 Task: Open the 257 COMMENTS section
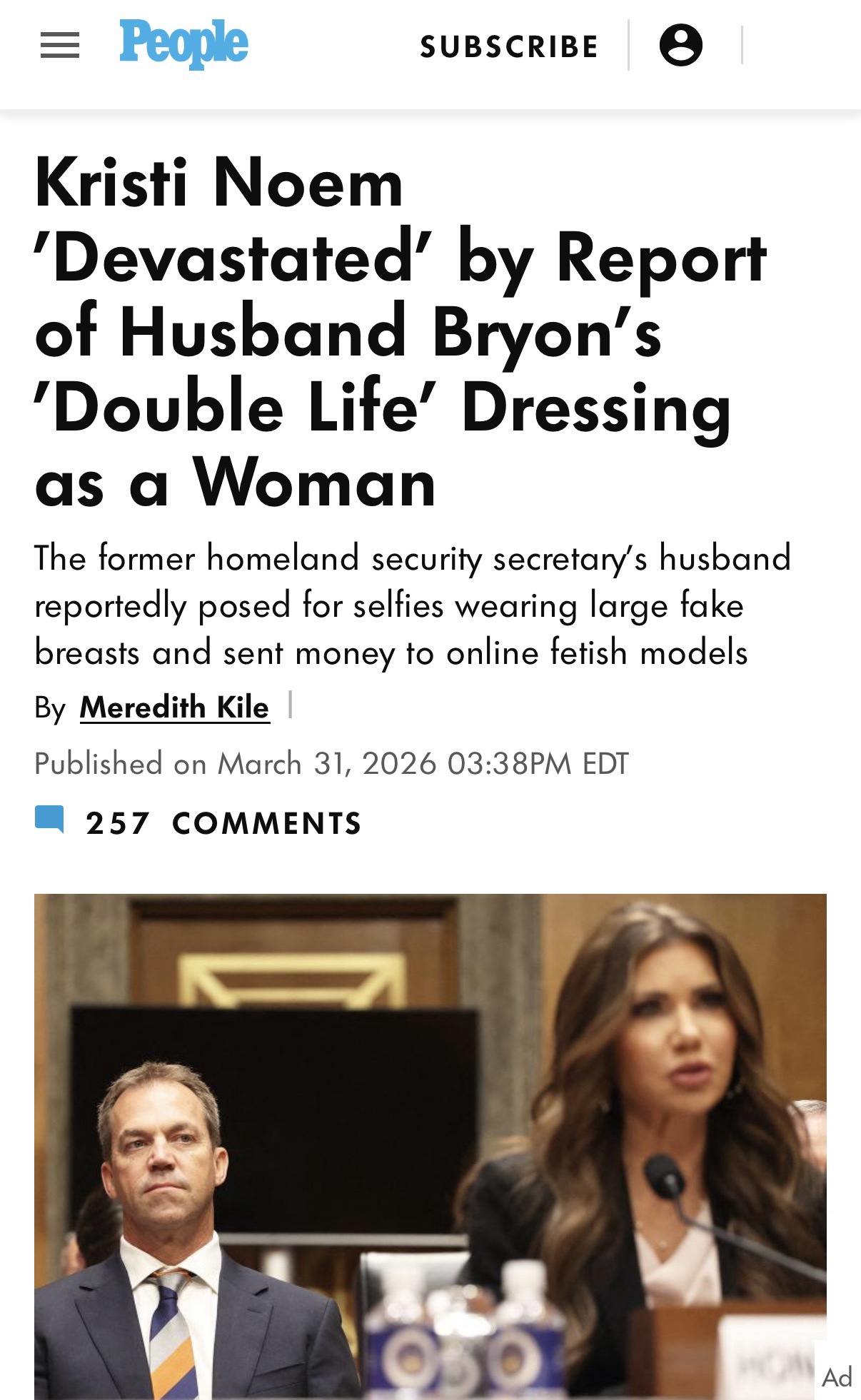pyautogui.click(x=266, y=823)
